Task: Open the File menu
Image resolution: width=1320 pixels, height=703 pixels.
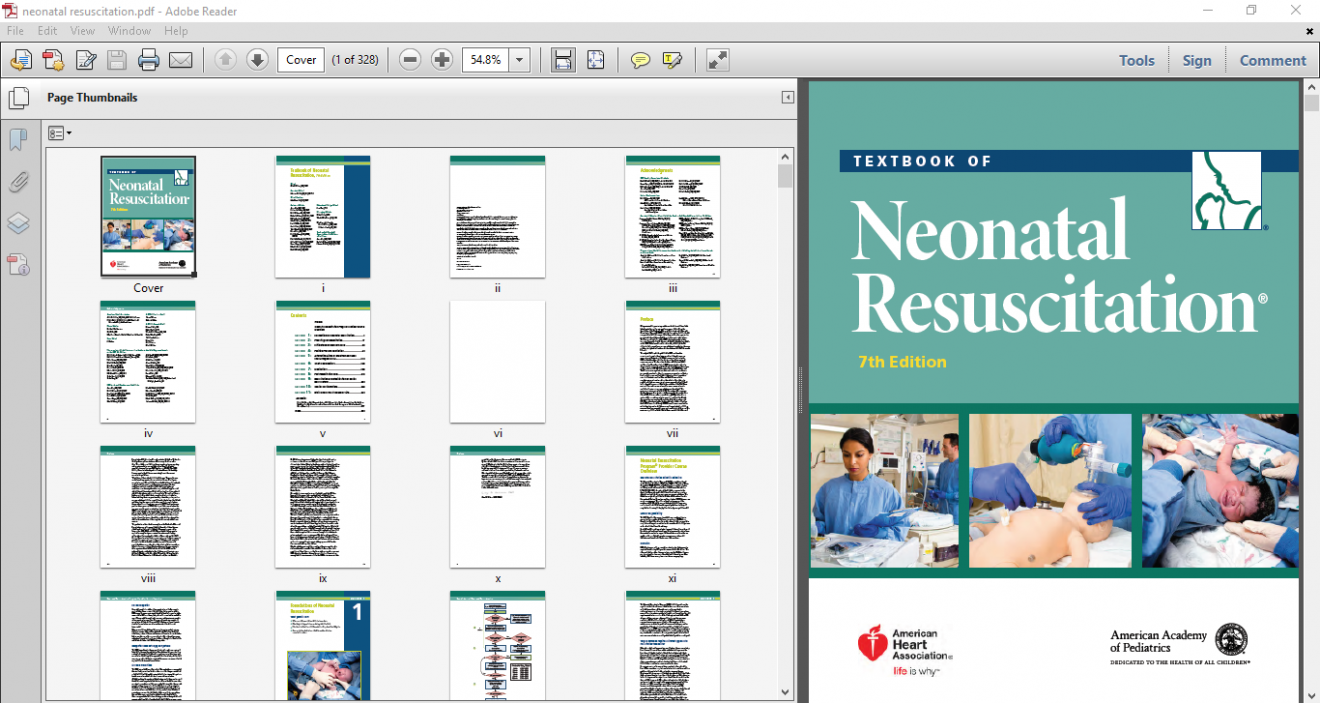Action: pyautogui.click(x=15, y=31)
